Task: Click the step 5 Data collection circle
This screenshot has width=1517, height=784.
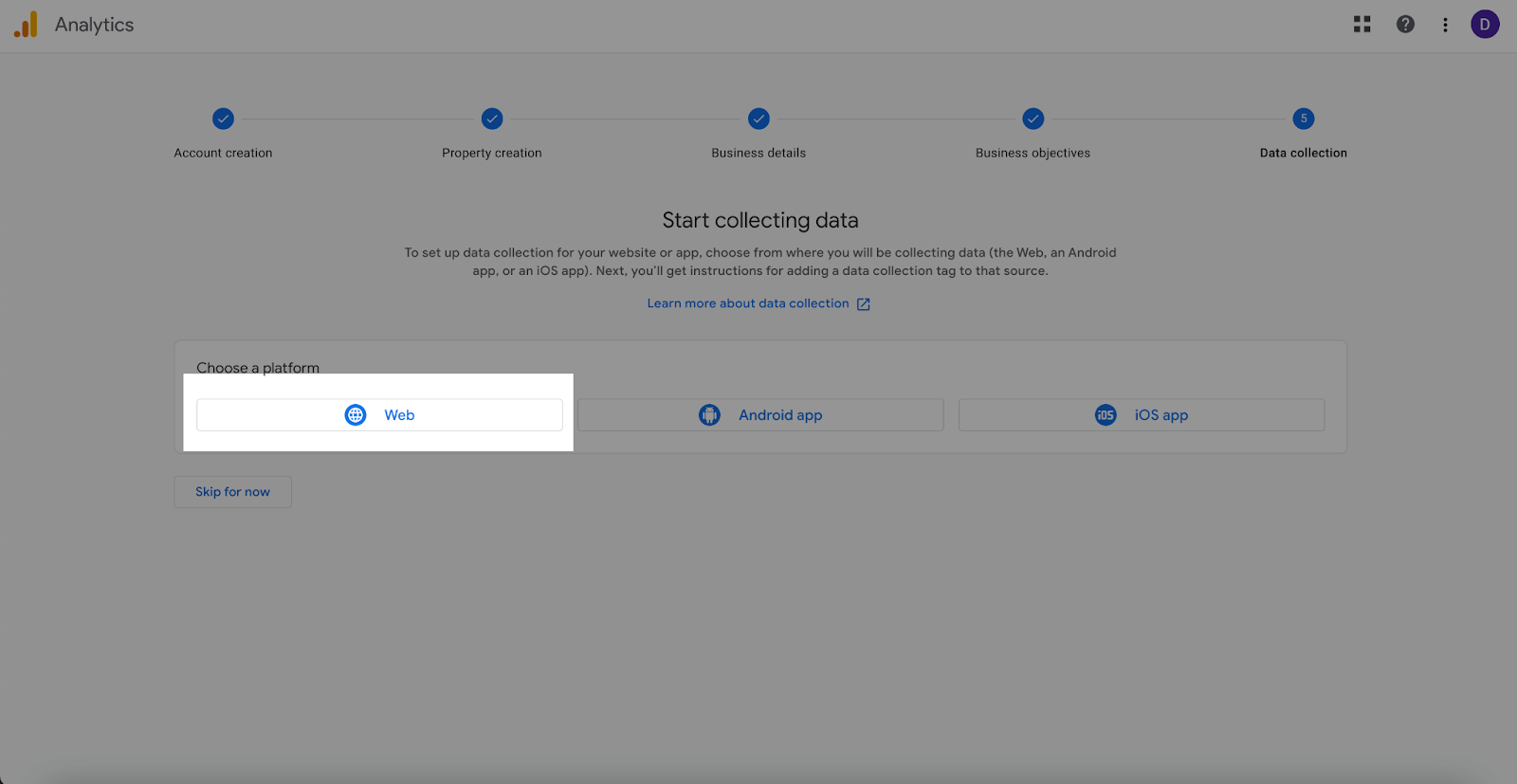Action: 1304,119
